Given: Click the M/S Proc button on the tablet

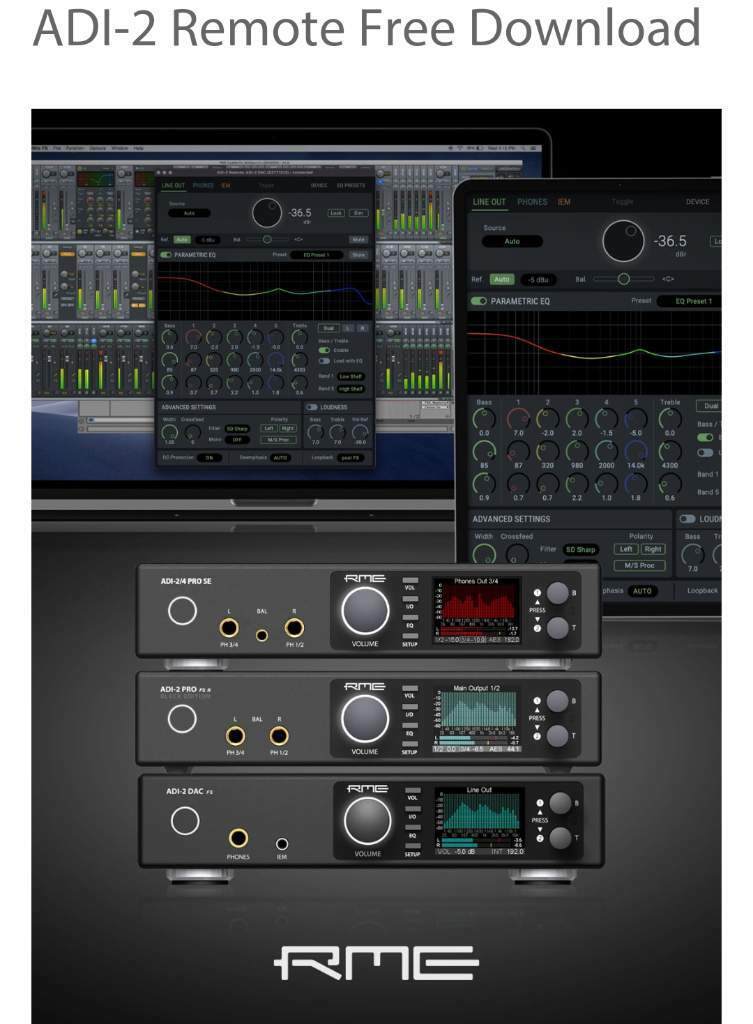Looking at the screenshot, I should pyautogui.click(x=639, y=566).
